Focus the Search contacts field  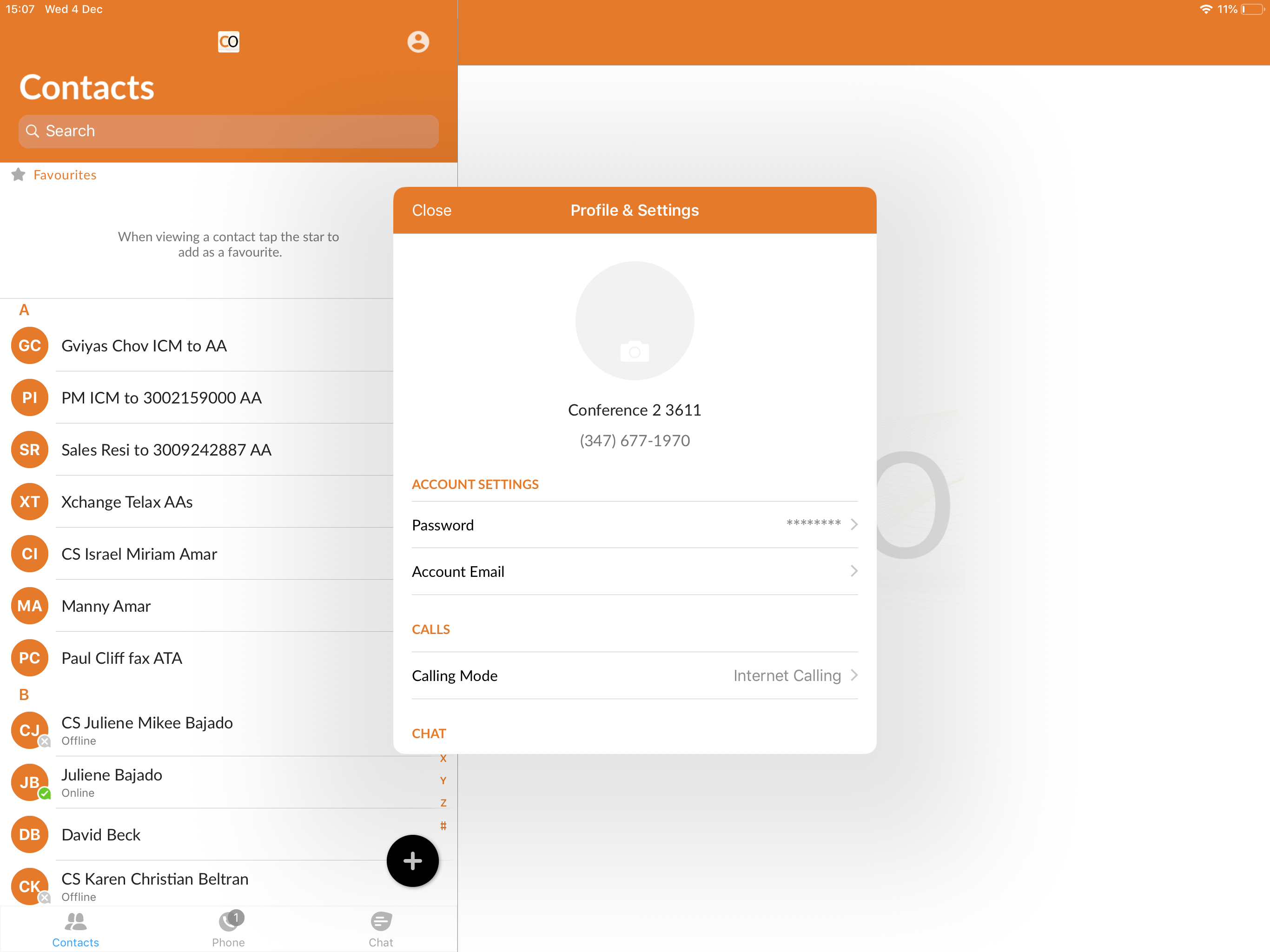click(x=229, y=131)
